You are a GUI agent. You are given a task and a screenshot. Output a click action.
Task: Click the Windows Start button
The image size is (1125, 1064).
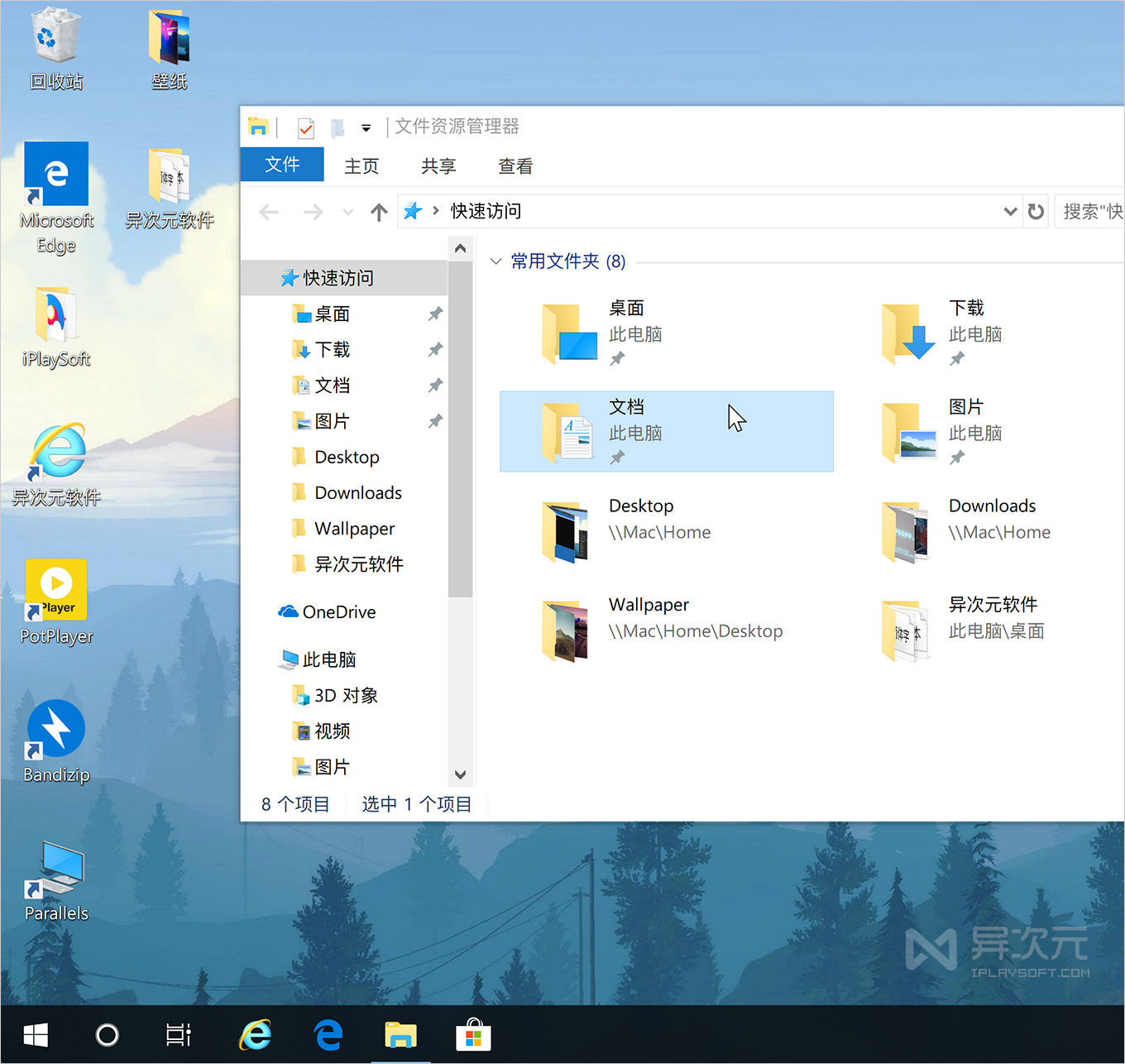coord(35,1035)
